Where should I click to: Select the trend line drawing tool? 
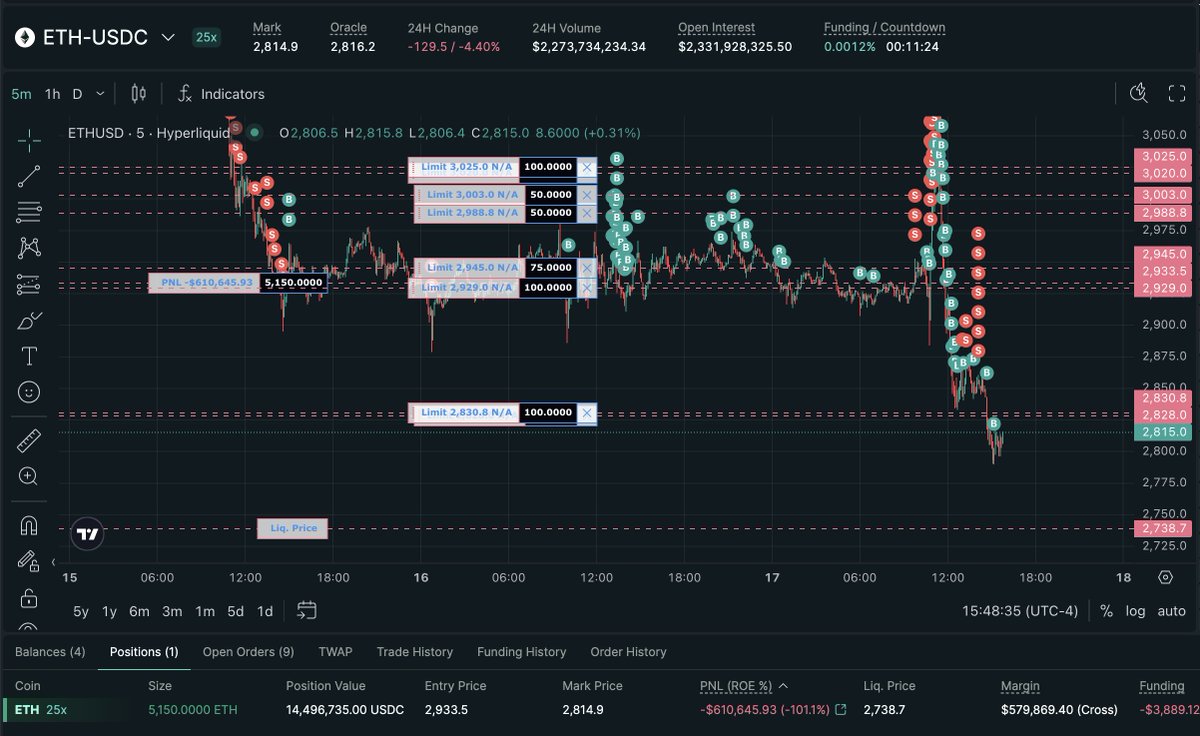[29, 176]
